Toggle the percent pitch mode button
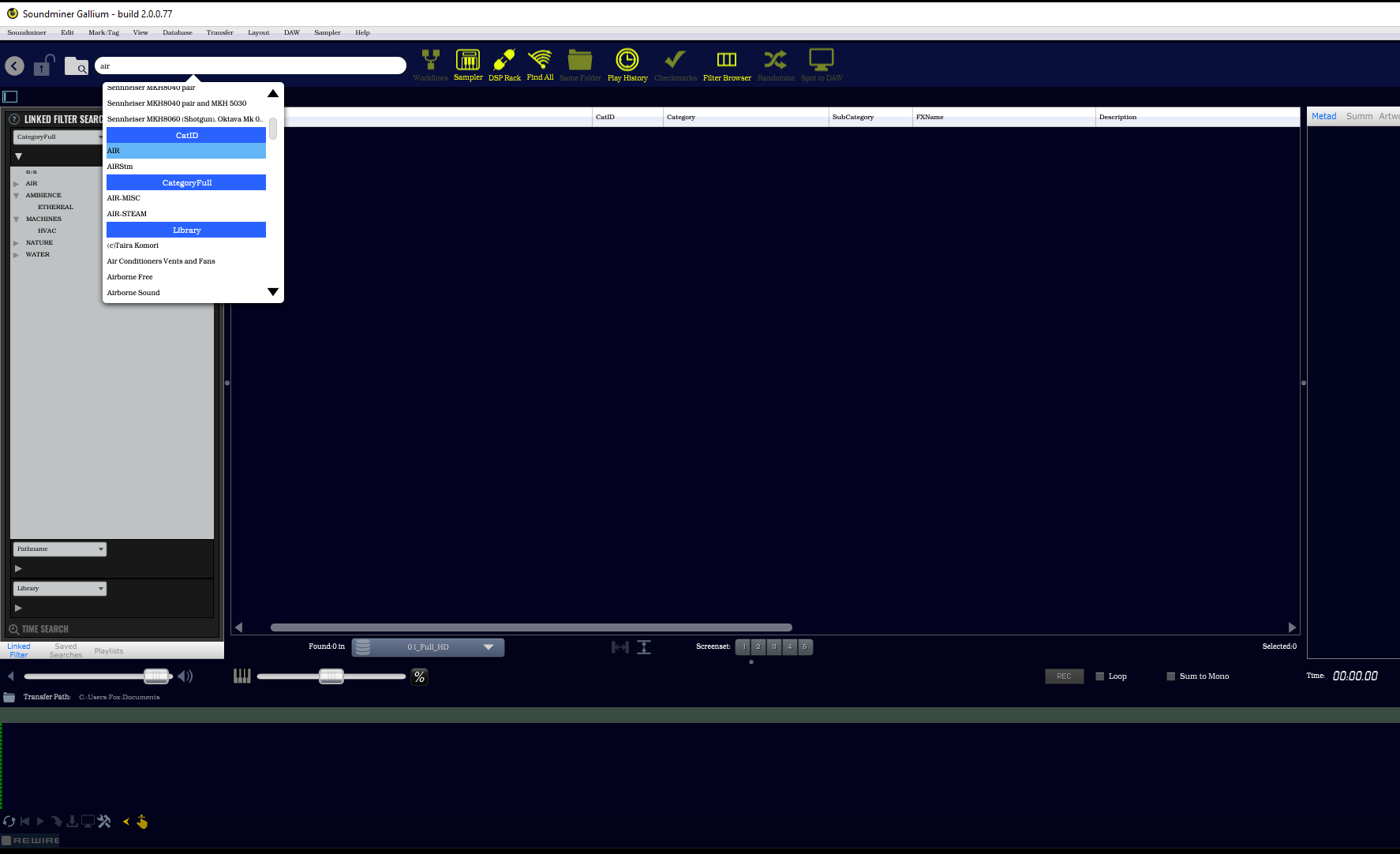 pos(419,677)
